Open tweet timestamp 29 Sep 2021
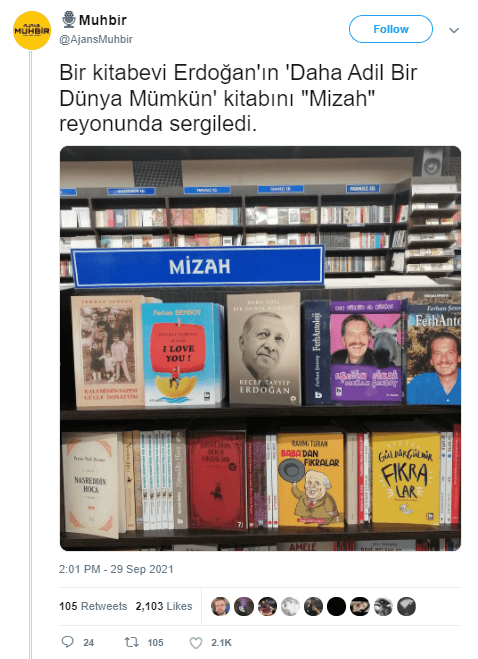 [x=116, y=569]
